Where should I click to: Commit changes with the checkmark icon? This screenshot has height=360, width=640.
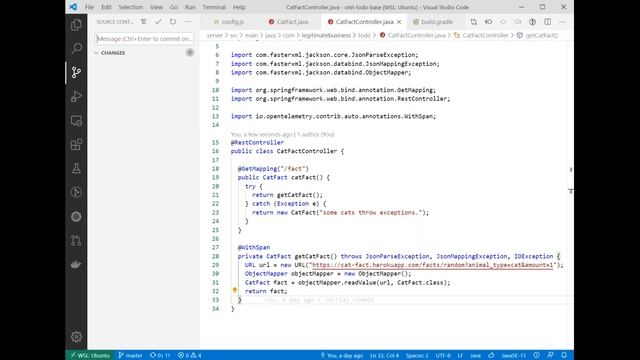(158, 22)
